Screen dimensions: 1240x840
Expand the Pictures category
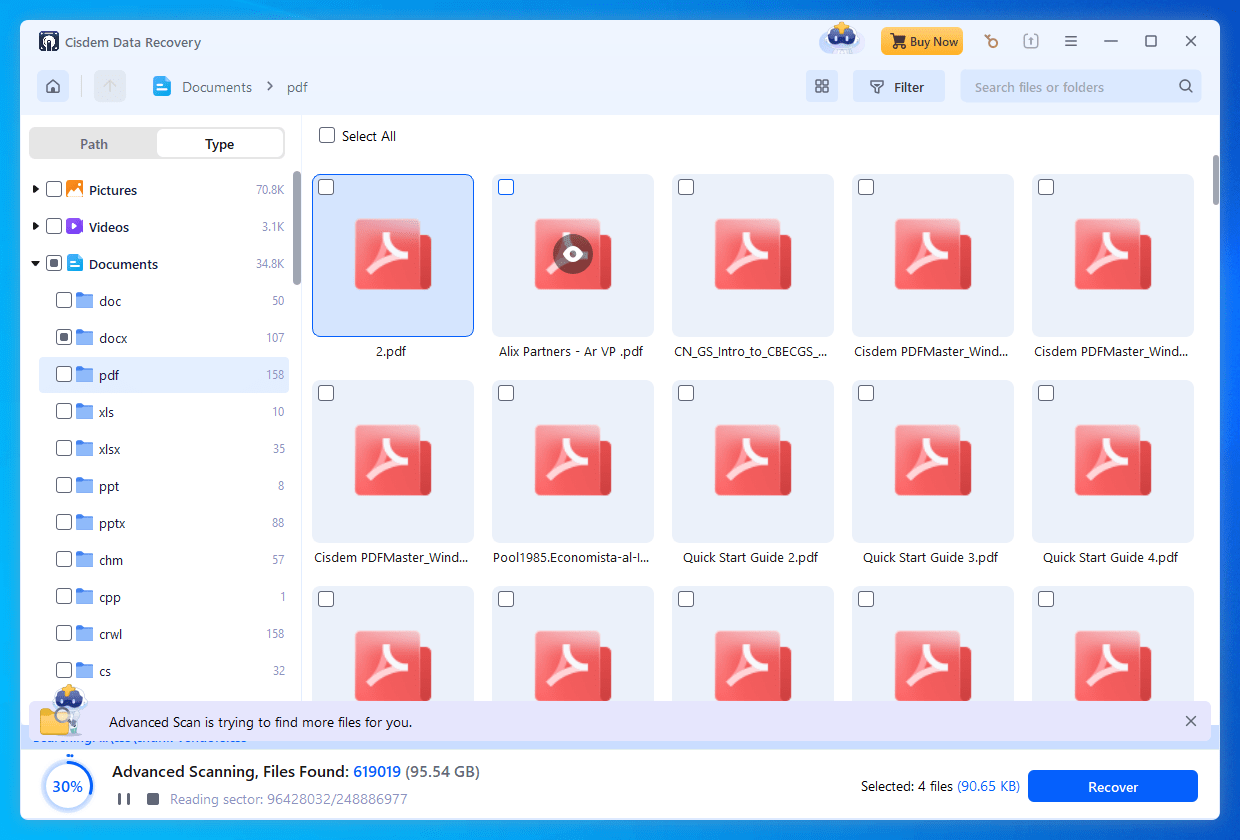click(36, 189)
